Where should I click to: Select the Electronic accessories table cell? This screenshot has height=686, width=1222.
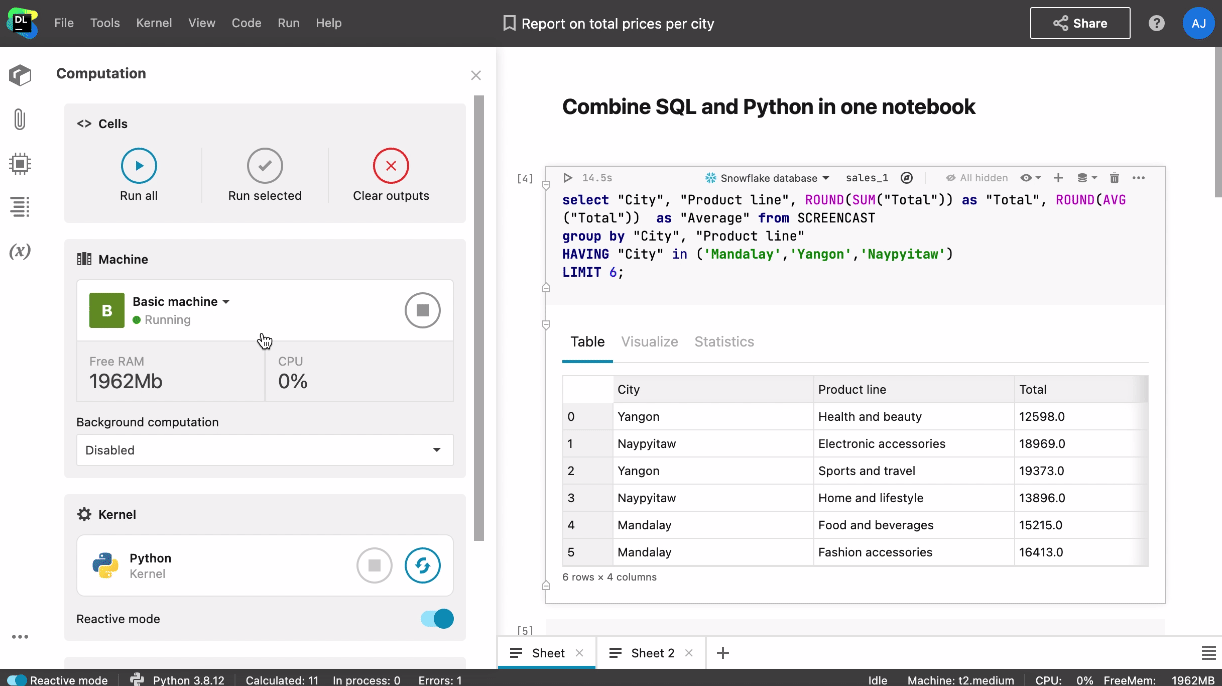tap(914, 444)
